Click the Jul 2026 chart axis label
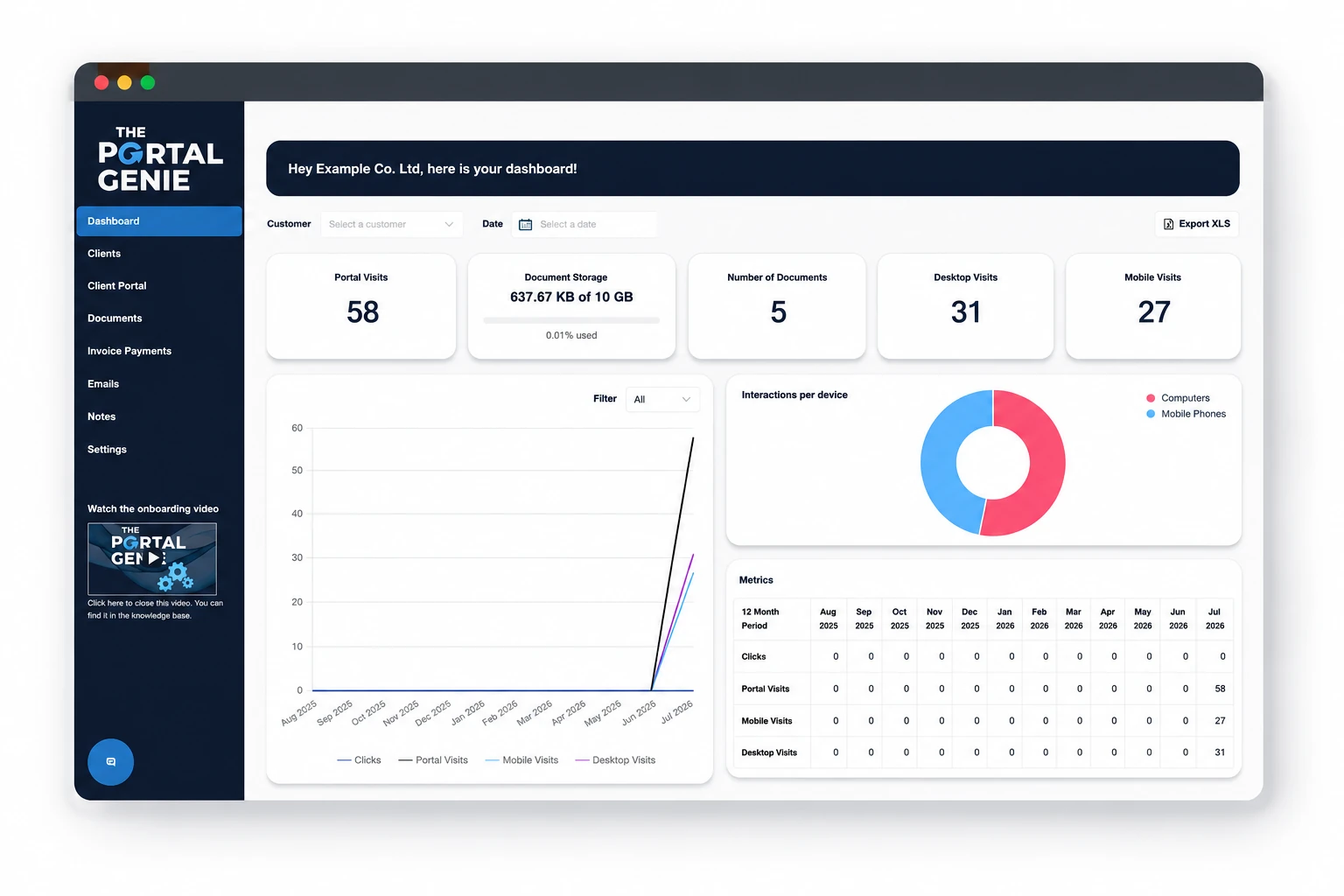 tap(676, 711)
